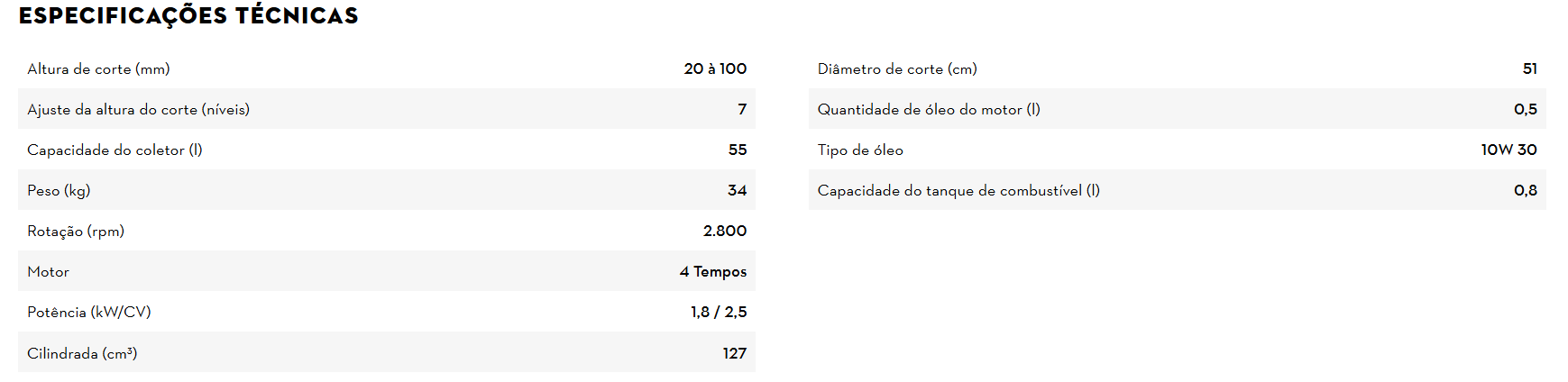
Task: Click the '20 à 100' cut height value
Action: [x=715, y=69]
